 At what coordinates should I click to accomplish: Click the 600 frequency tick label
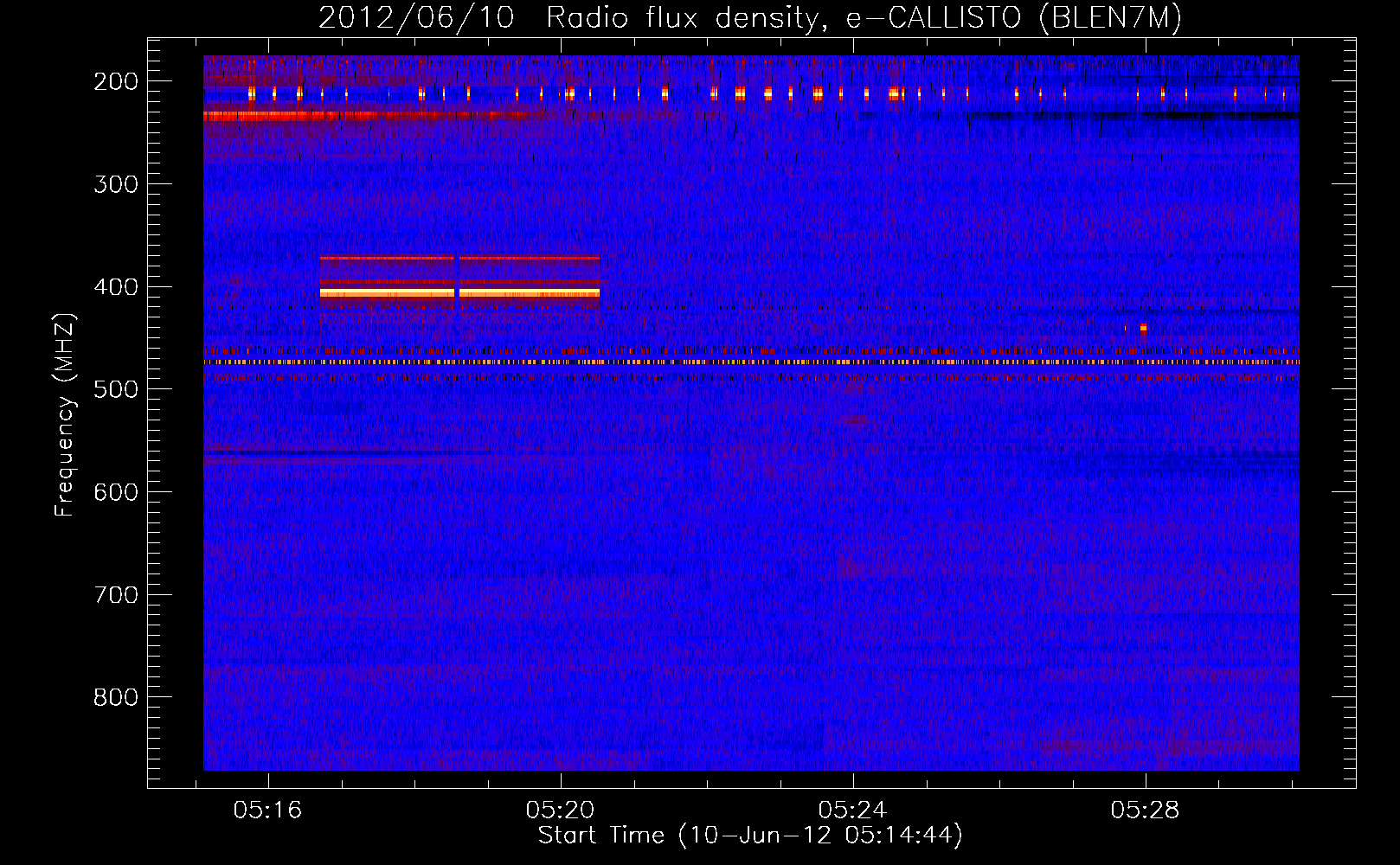(116, 492)
